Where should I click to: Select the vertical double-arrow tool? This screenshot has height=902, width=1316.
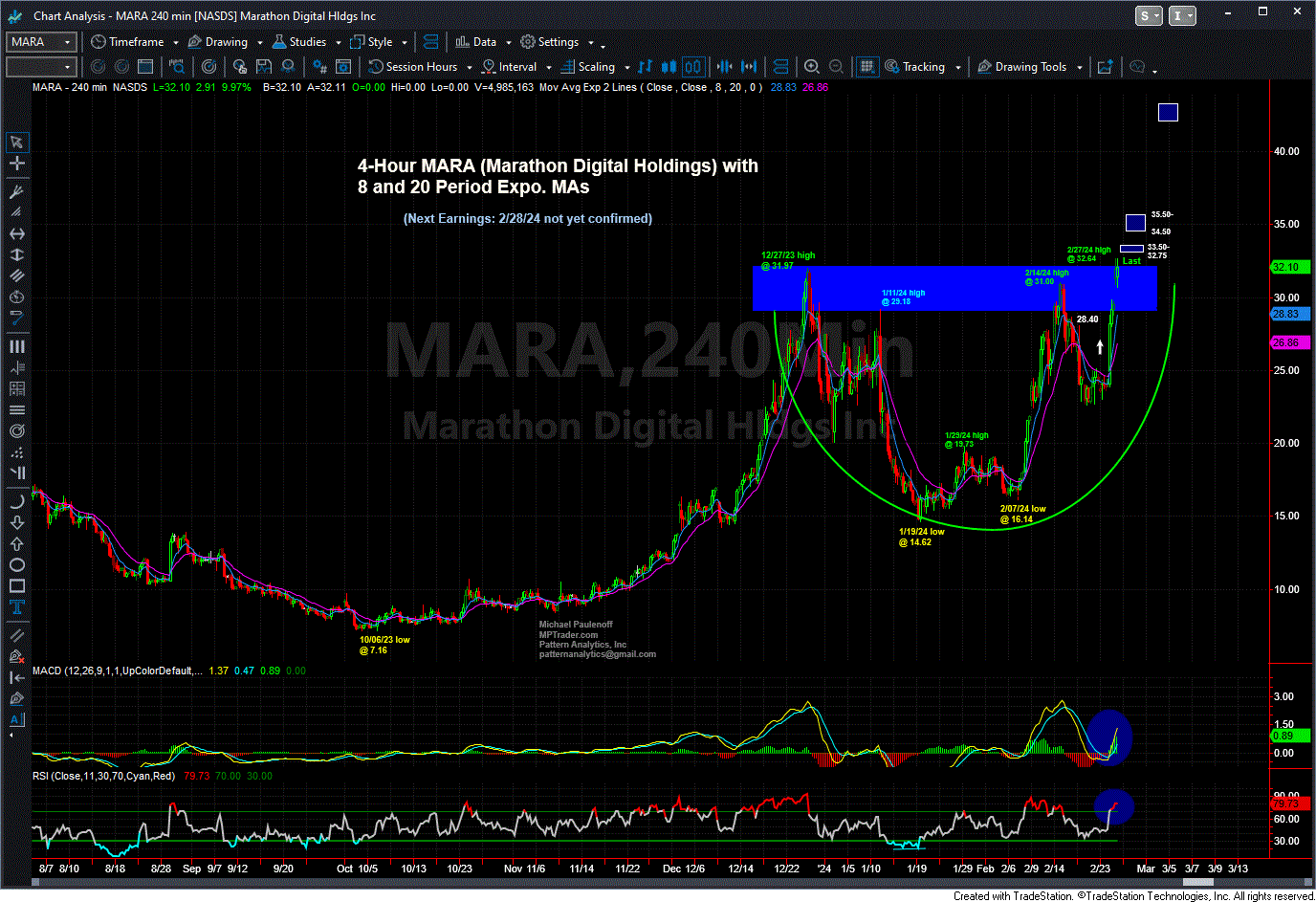pyautogui.click(x=16, y=254)
